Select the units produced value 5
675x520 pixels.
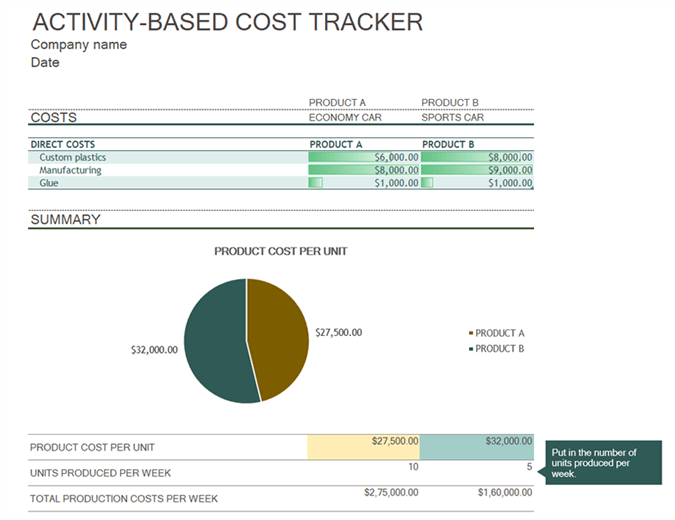tap(529, 467)
